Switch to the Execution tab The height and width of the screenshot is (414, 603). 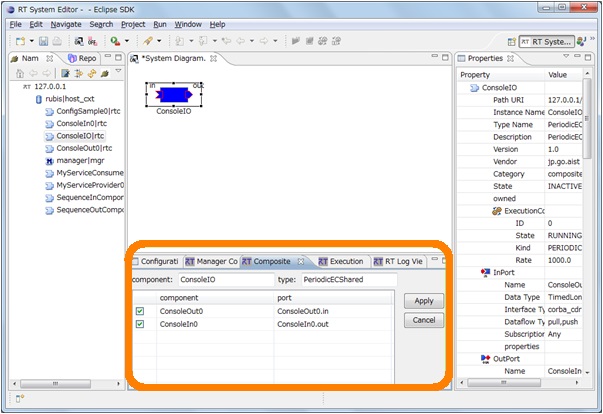pos(341,261)
